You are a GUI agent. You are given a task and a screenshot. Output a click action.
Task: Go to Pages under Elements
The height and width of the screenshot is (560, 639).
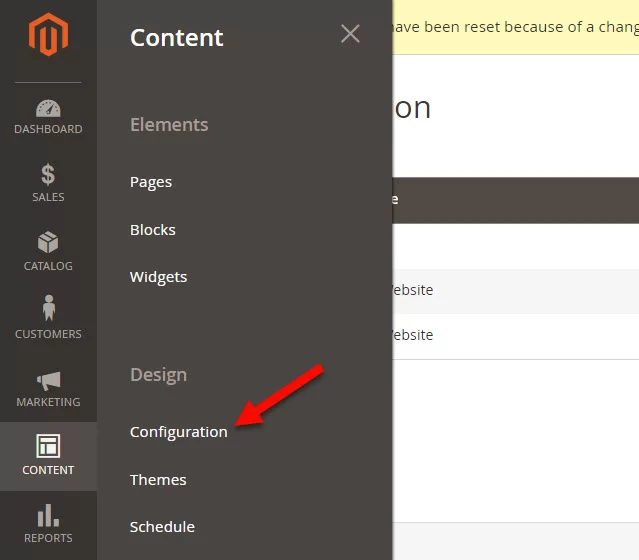[x=151, y=182]
